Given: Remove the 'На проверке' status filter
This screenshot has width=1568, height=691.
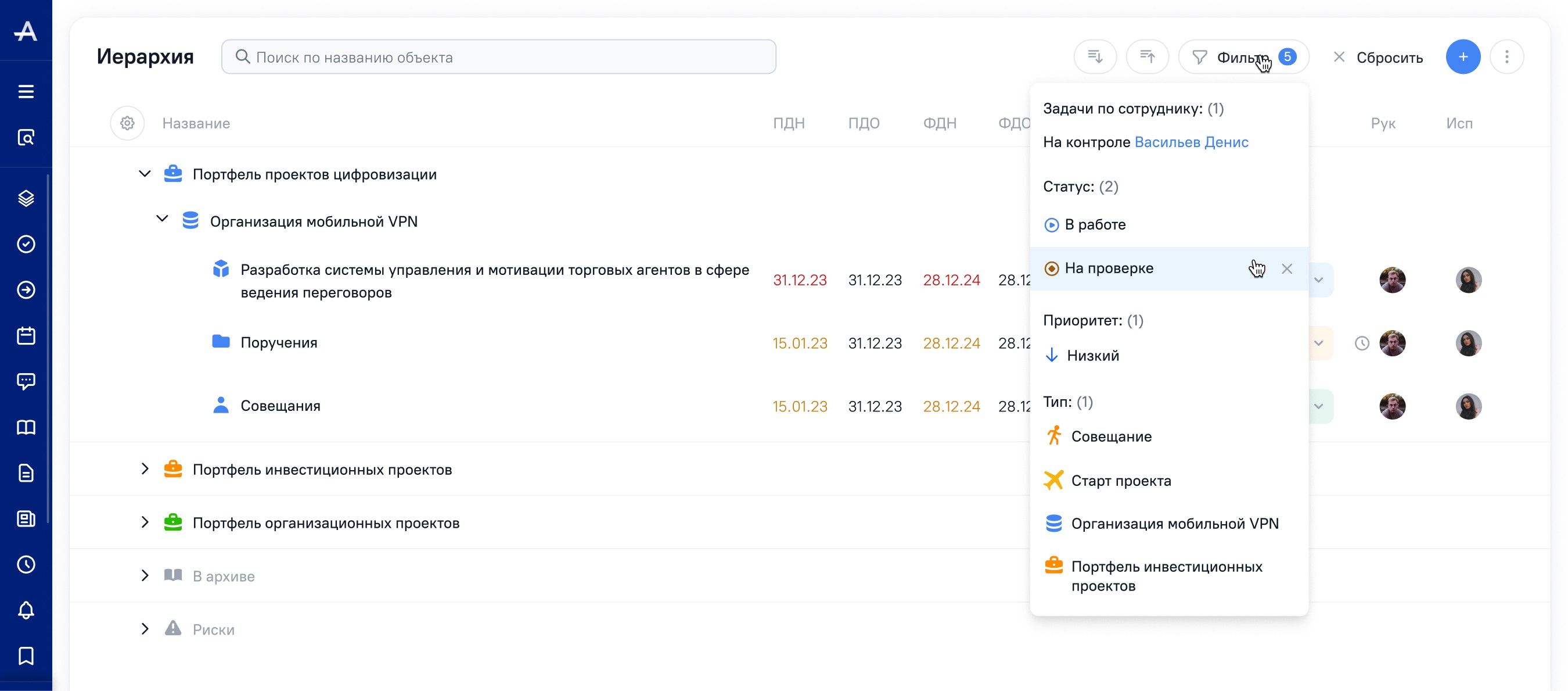Looking at the screenshot, I should (1286, 268).
